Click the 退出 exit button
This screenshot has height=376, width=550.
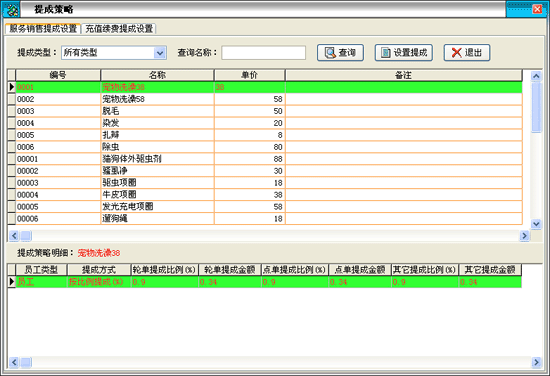coord(467,53)
